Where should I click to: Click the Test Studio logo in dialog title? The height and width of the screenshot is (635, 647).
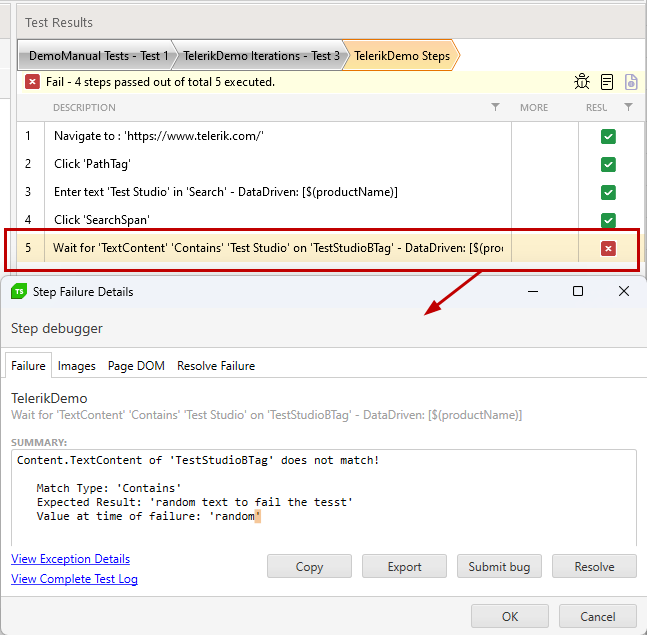click(19, 291)
